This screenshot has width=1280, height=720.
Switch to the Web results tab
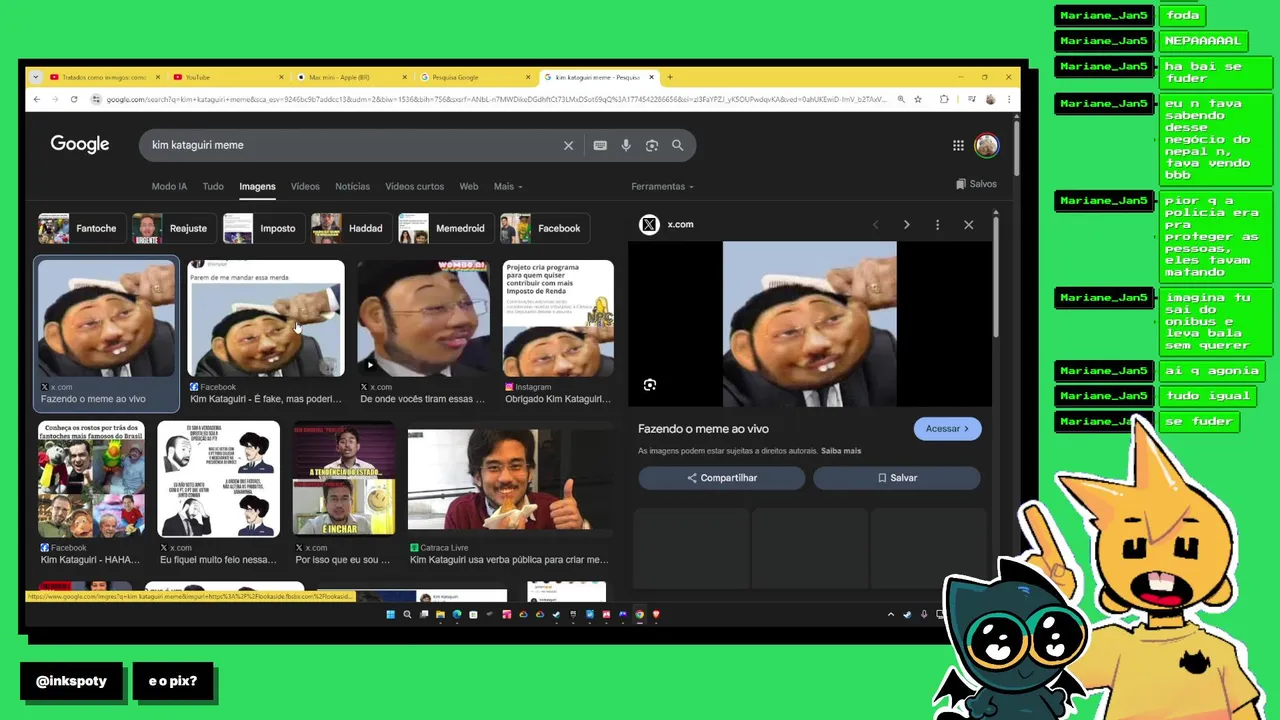[468, 186]
